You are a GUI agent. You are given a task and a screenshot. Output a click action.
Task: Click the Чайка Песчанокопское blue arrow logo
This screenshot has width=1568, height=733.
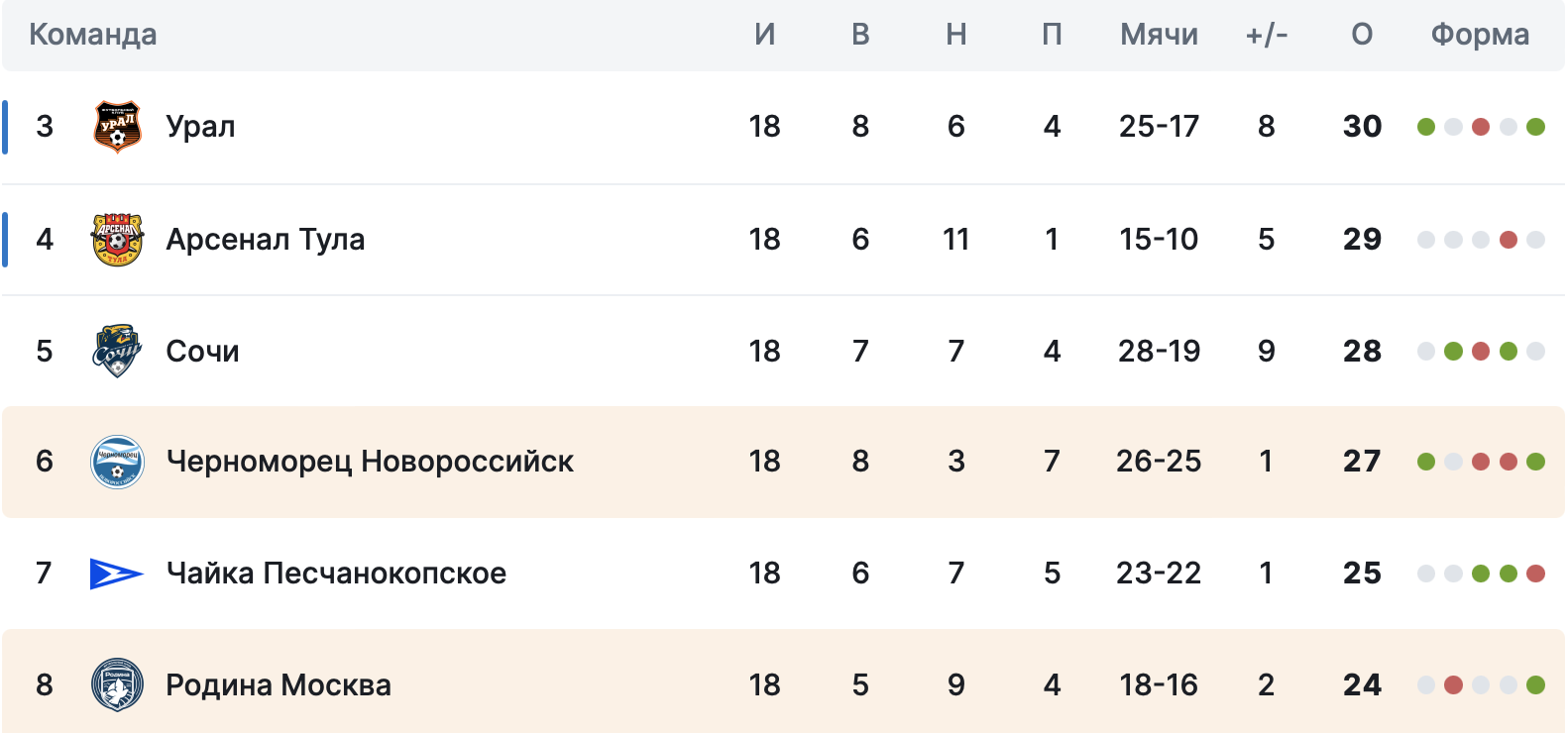click(117, 574)
